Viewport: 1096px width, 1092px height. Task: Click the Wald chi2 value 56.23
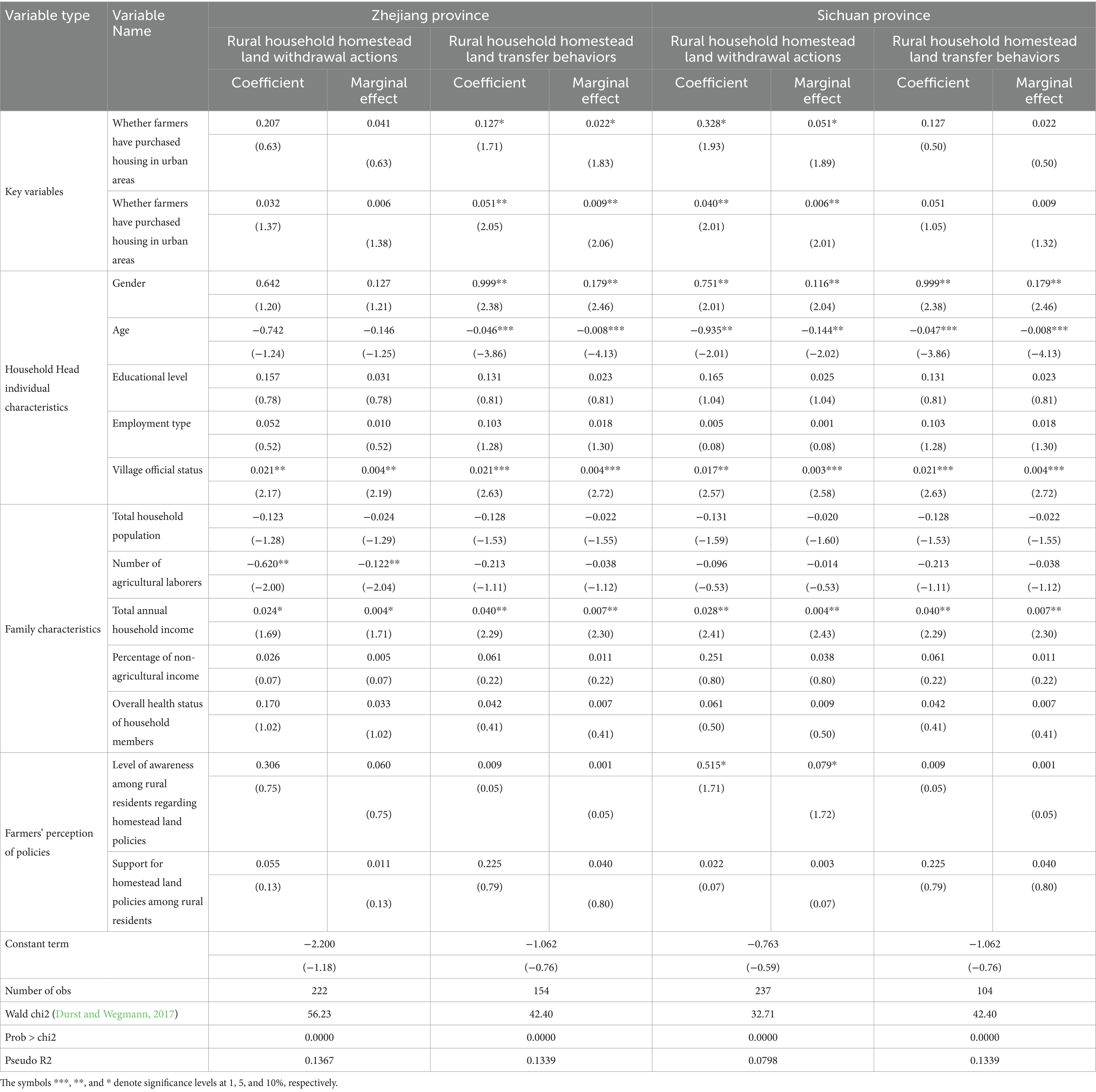point(319,1014)
